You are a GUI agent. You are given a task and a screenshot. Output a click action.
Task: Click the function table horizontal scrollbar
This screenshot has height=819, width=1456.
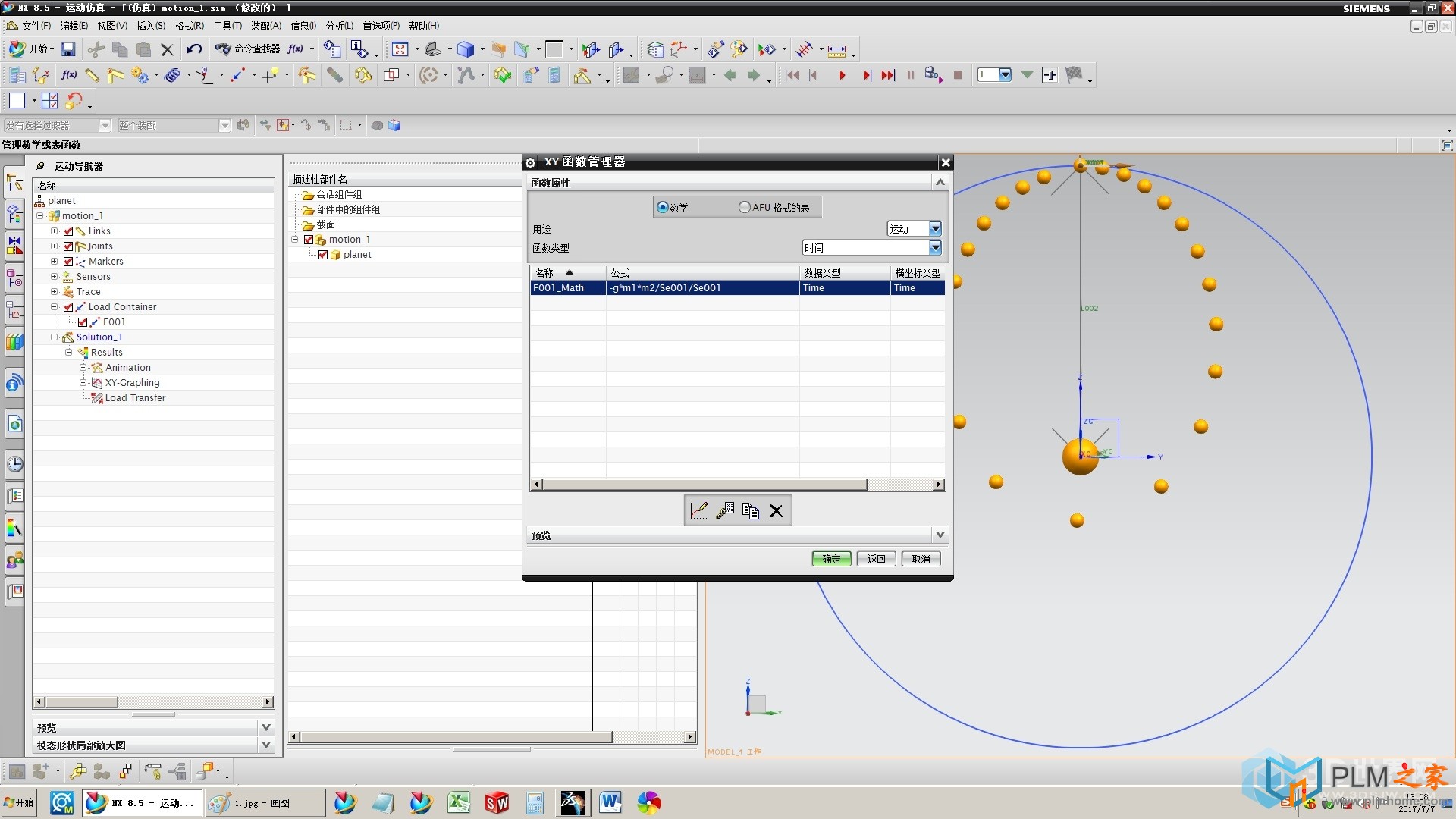coord(704,485)
